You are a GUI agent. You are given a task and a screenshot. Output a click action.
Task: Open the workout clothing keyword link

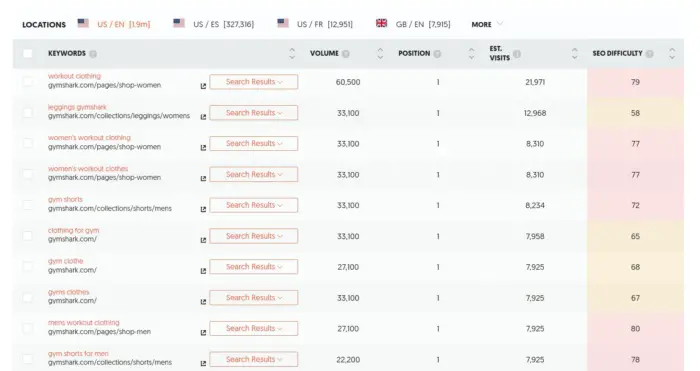[x=75, y=76]
